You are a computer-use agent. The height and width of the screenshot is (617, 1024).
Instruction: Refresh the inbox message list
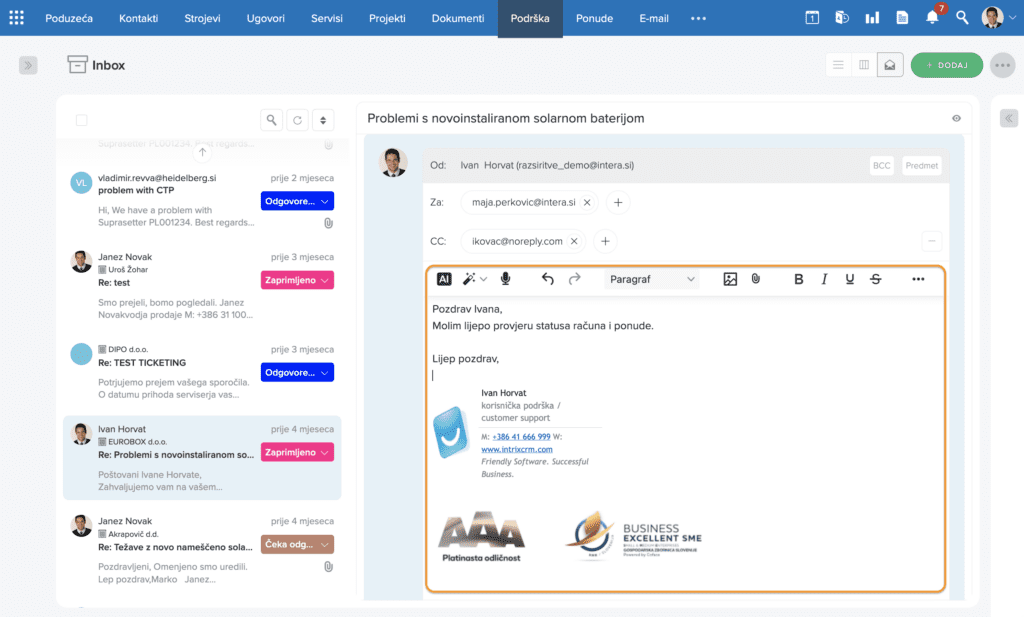click(297, 120)
